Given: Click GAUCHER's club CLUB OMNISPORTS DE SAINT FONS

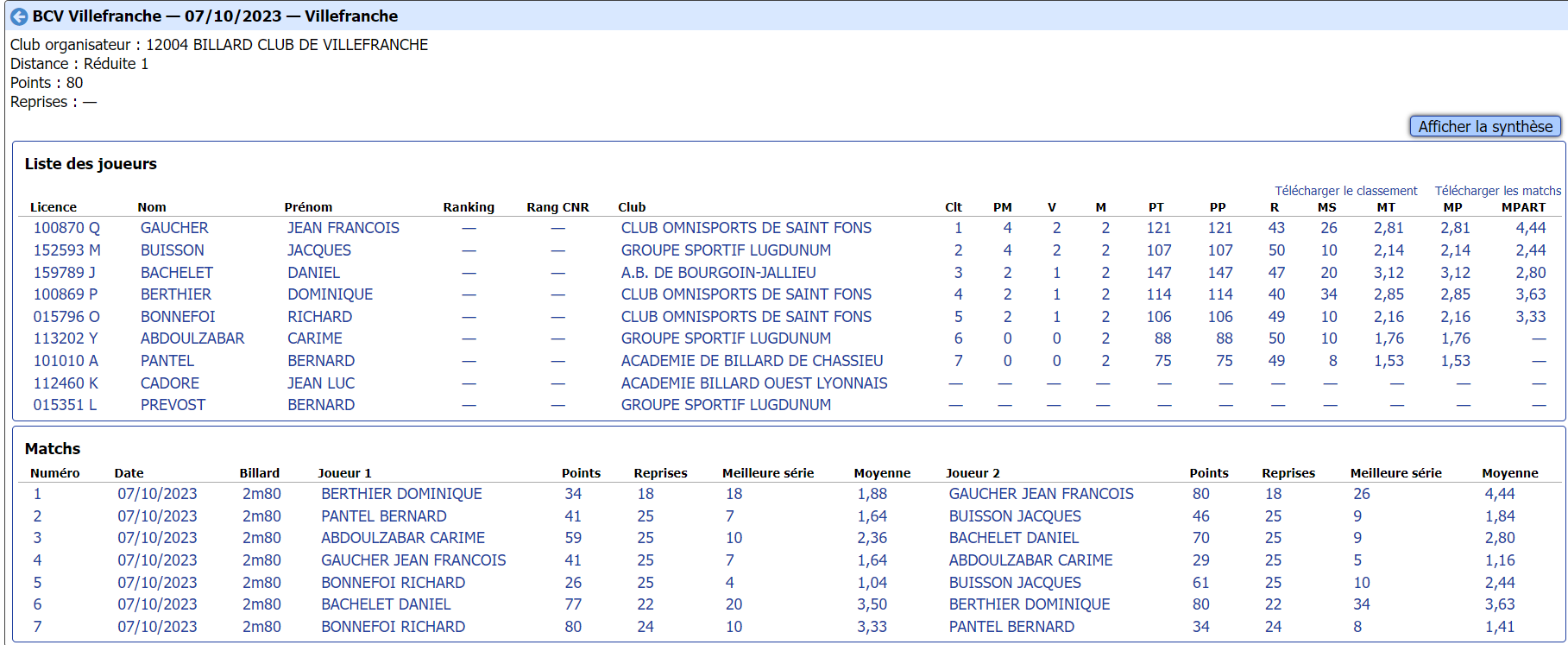Looking at the screenshot, I should tap(746, 228).
